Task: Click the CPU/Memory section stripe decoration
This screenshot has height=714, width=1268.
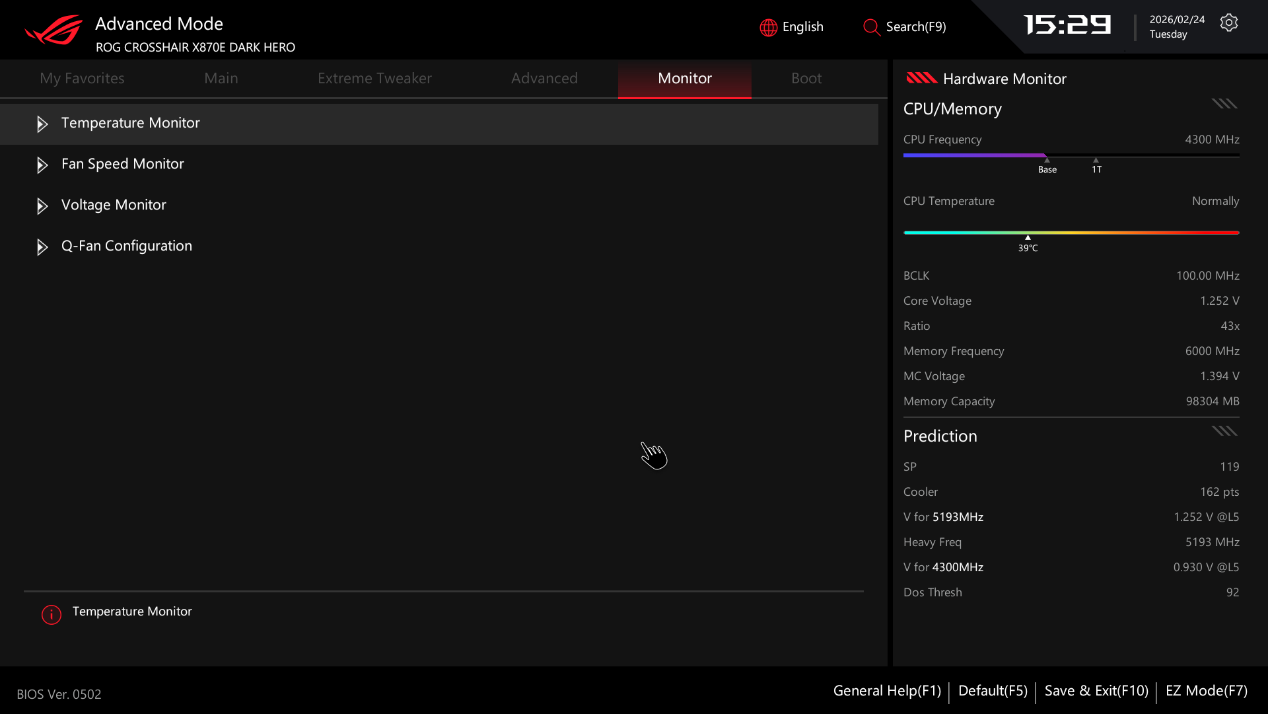Action: (1224, 103)
